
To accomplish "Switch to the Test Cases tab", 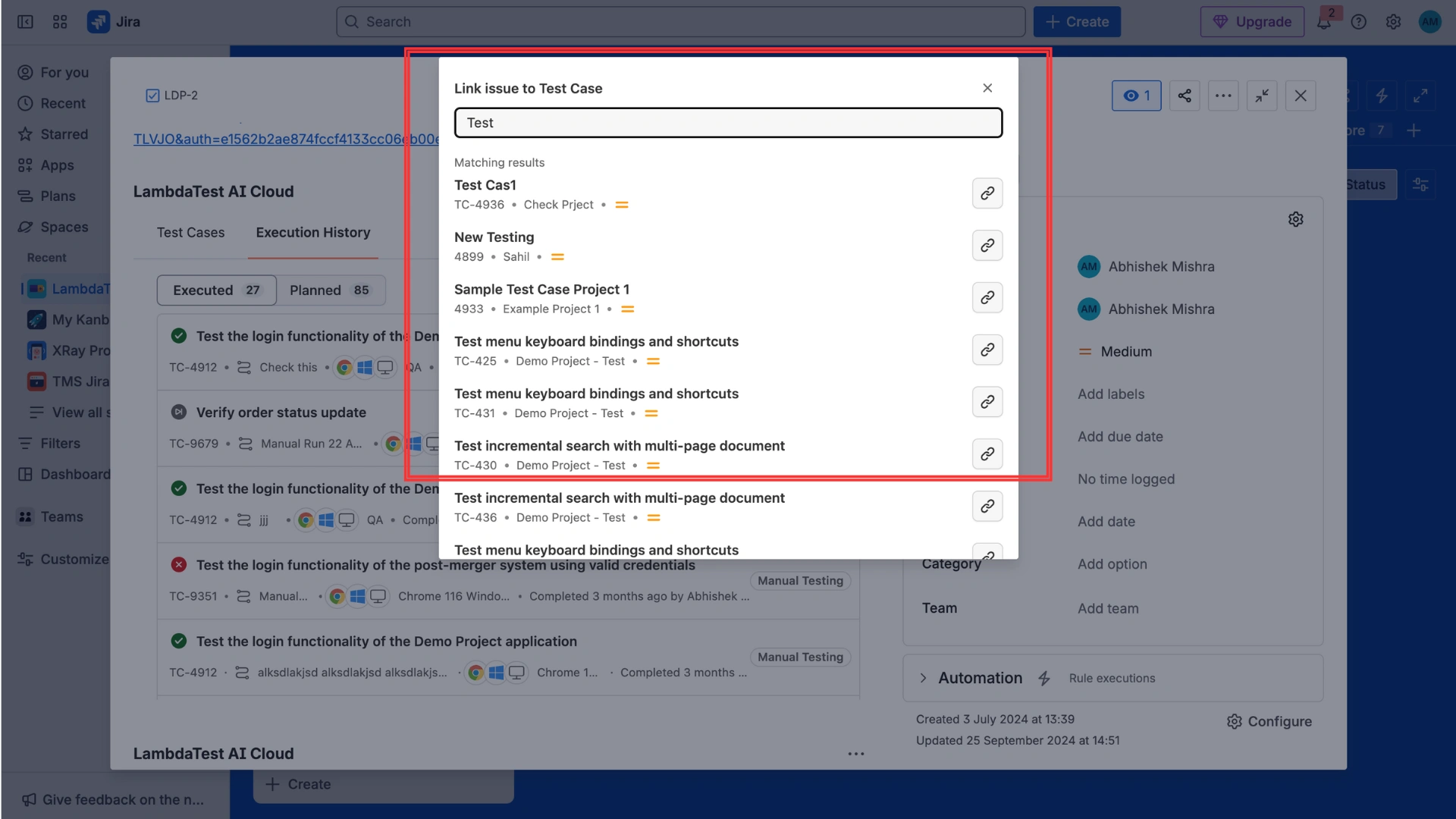I will 190,233.
